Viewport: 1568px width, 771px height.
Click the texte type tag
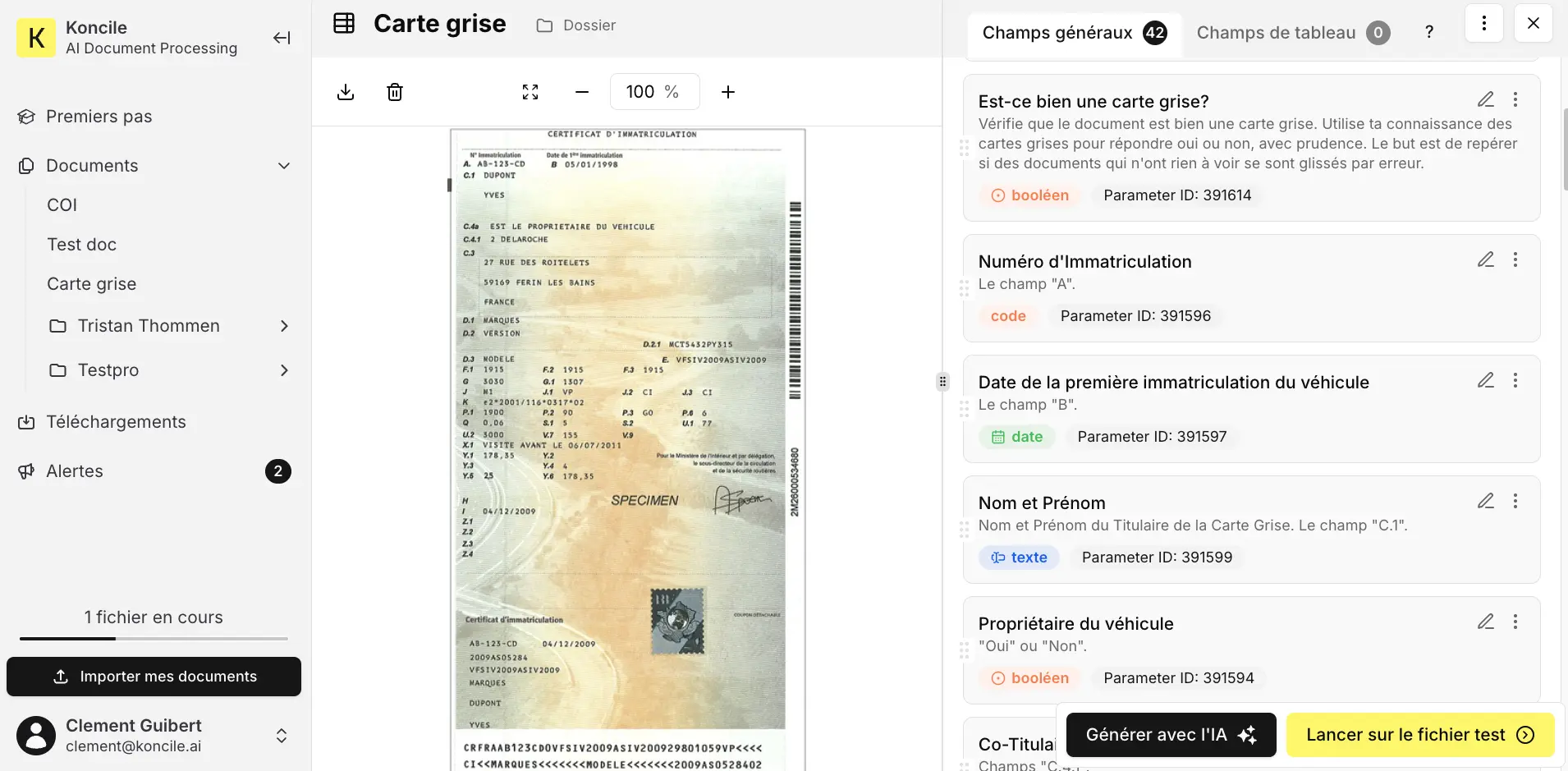(x=1019, y=558)
